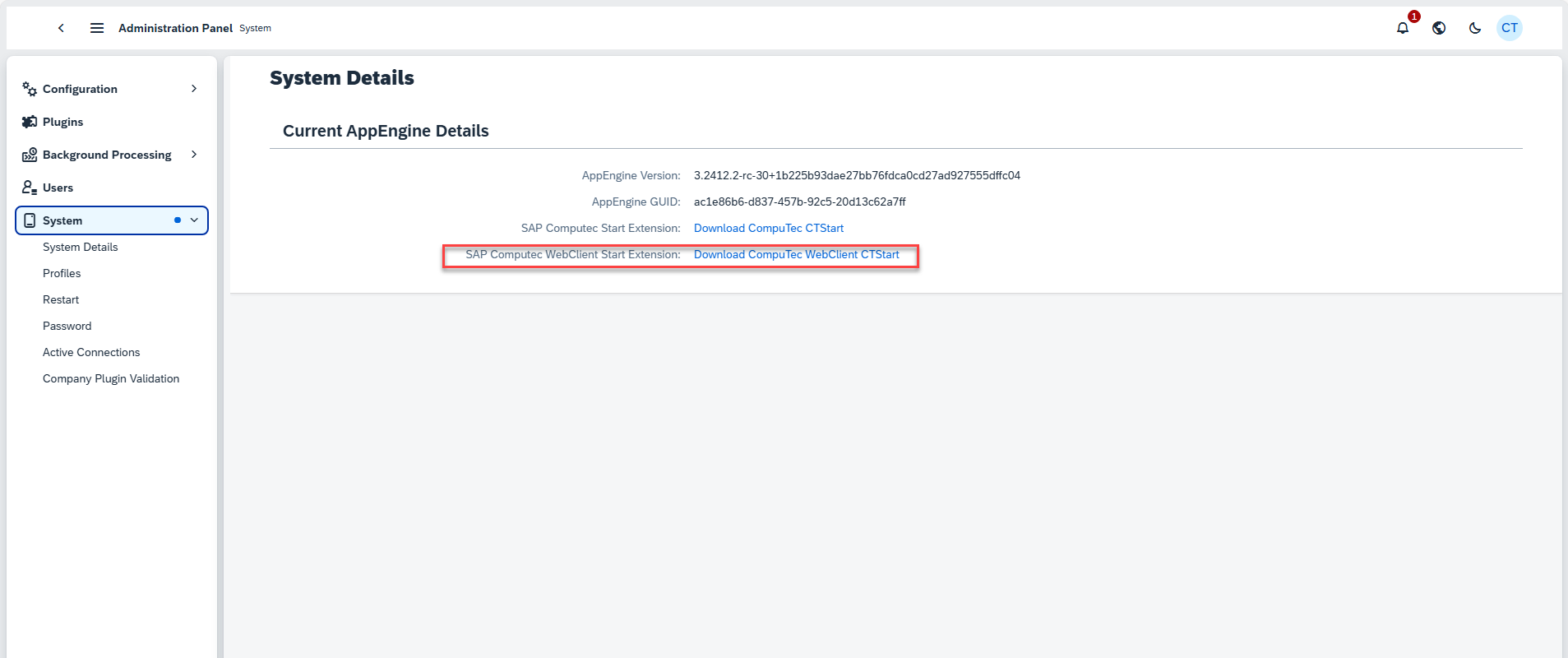
Task: Open Company Plugin Validation
Action: [111, 378]
